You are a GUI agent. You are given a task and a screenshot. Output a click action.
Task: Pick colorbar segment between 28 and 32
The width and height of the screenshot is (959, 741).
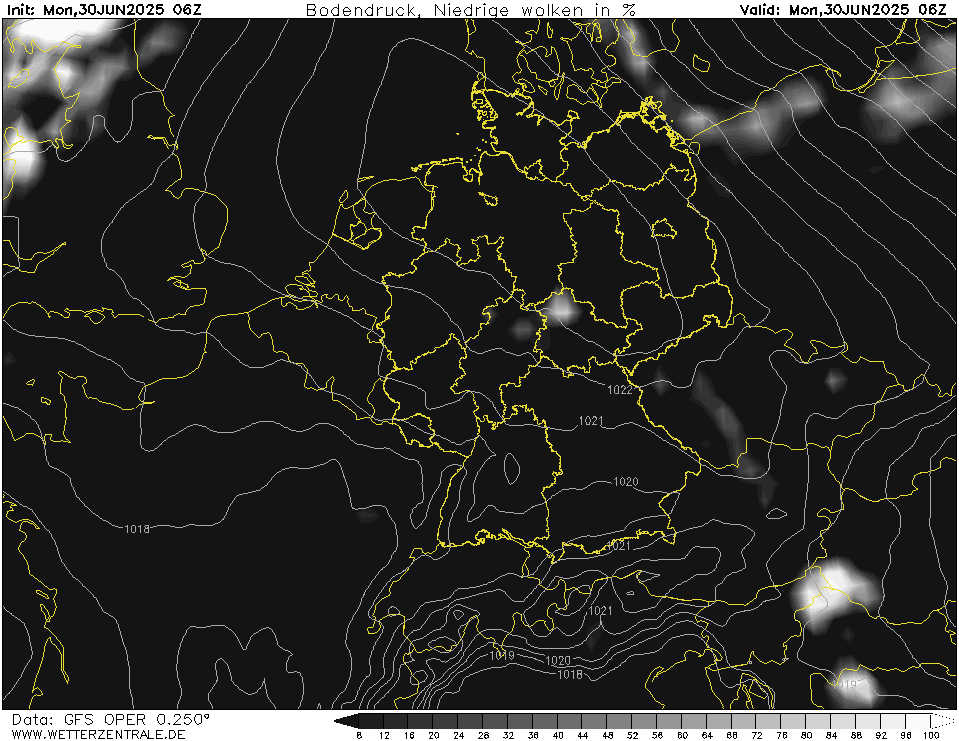tap(495, 721)
